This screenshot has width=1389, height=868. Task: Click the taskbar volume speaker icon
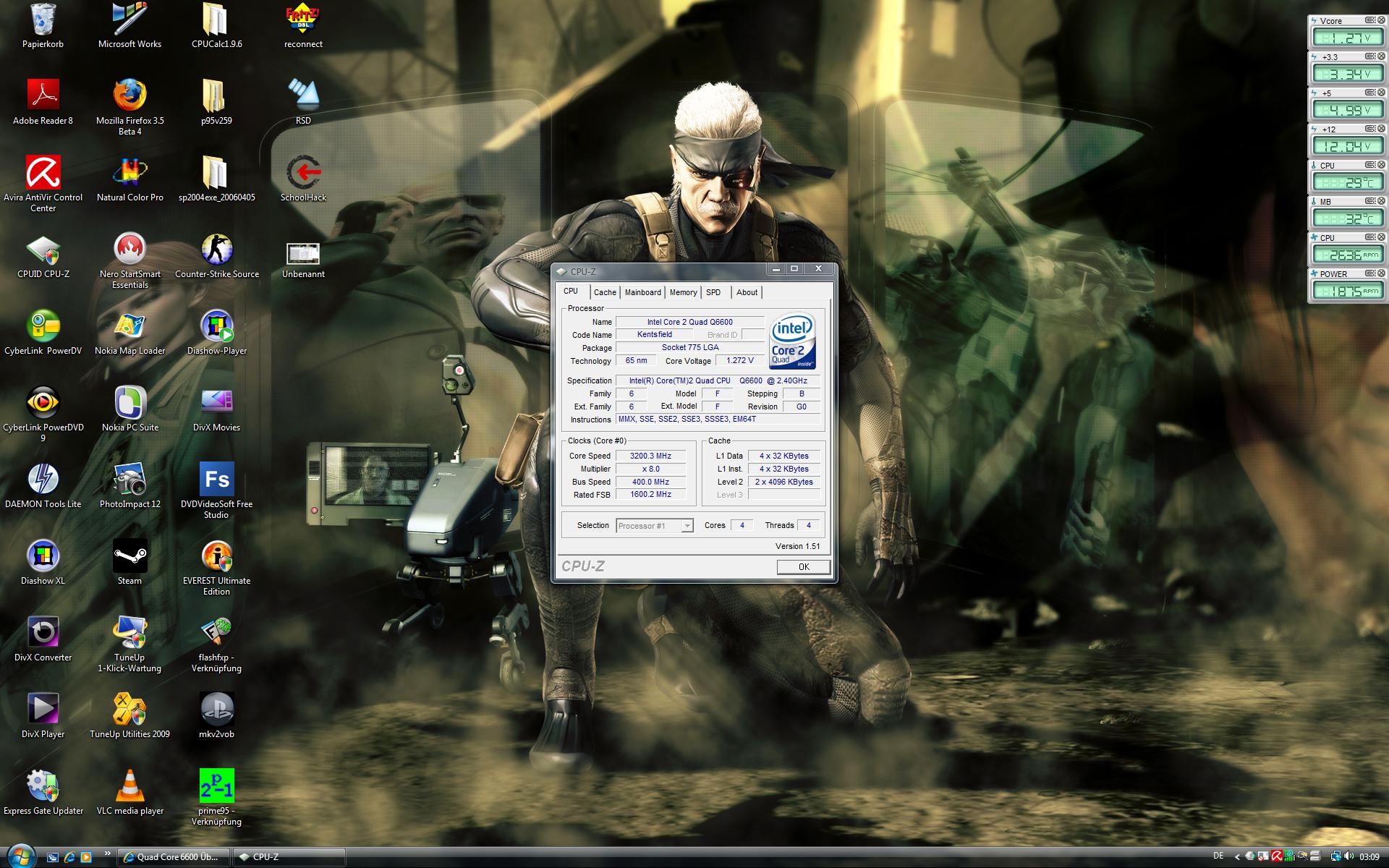click(1348, 856)
